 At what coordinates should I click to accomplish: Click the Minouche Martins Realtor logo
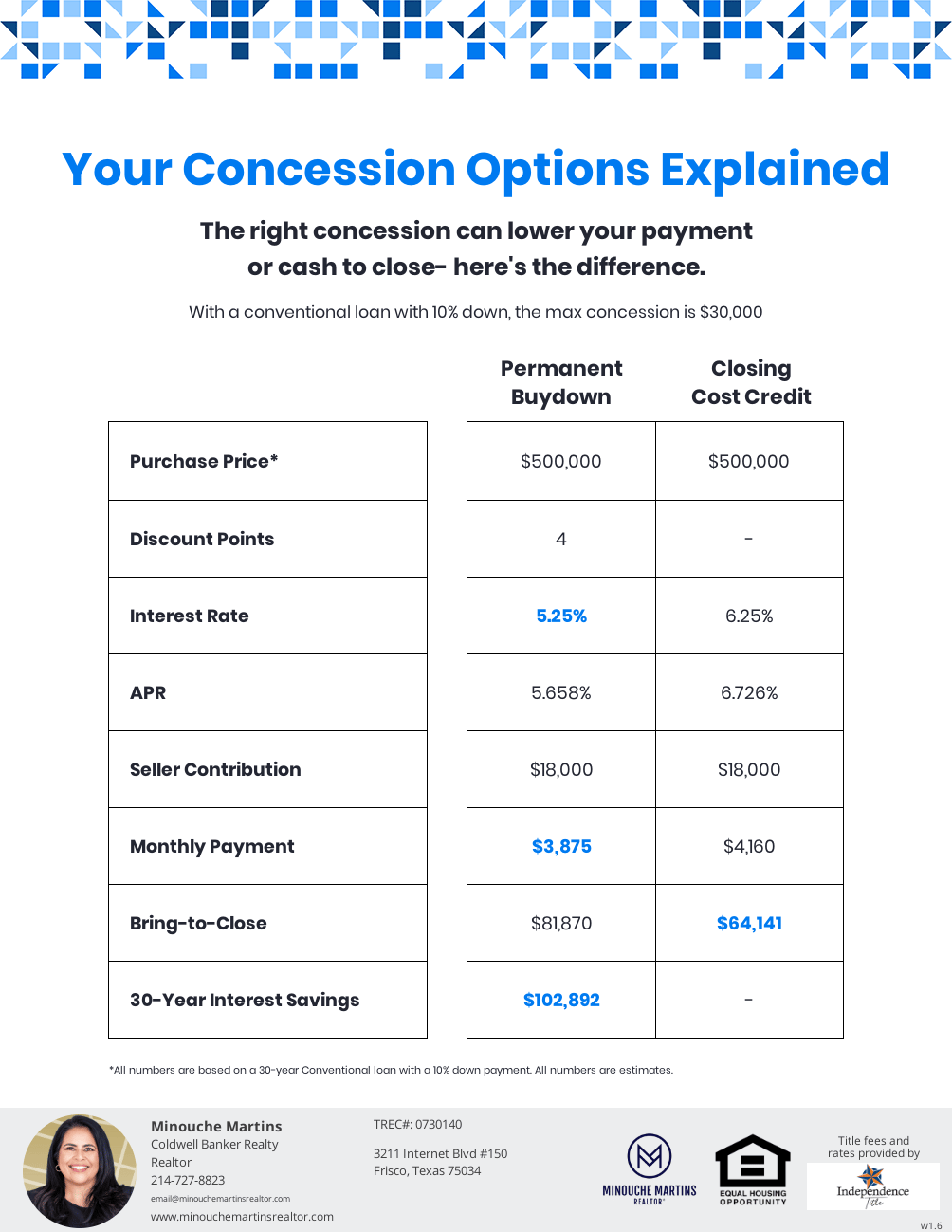(x=650, y=1168)
